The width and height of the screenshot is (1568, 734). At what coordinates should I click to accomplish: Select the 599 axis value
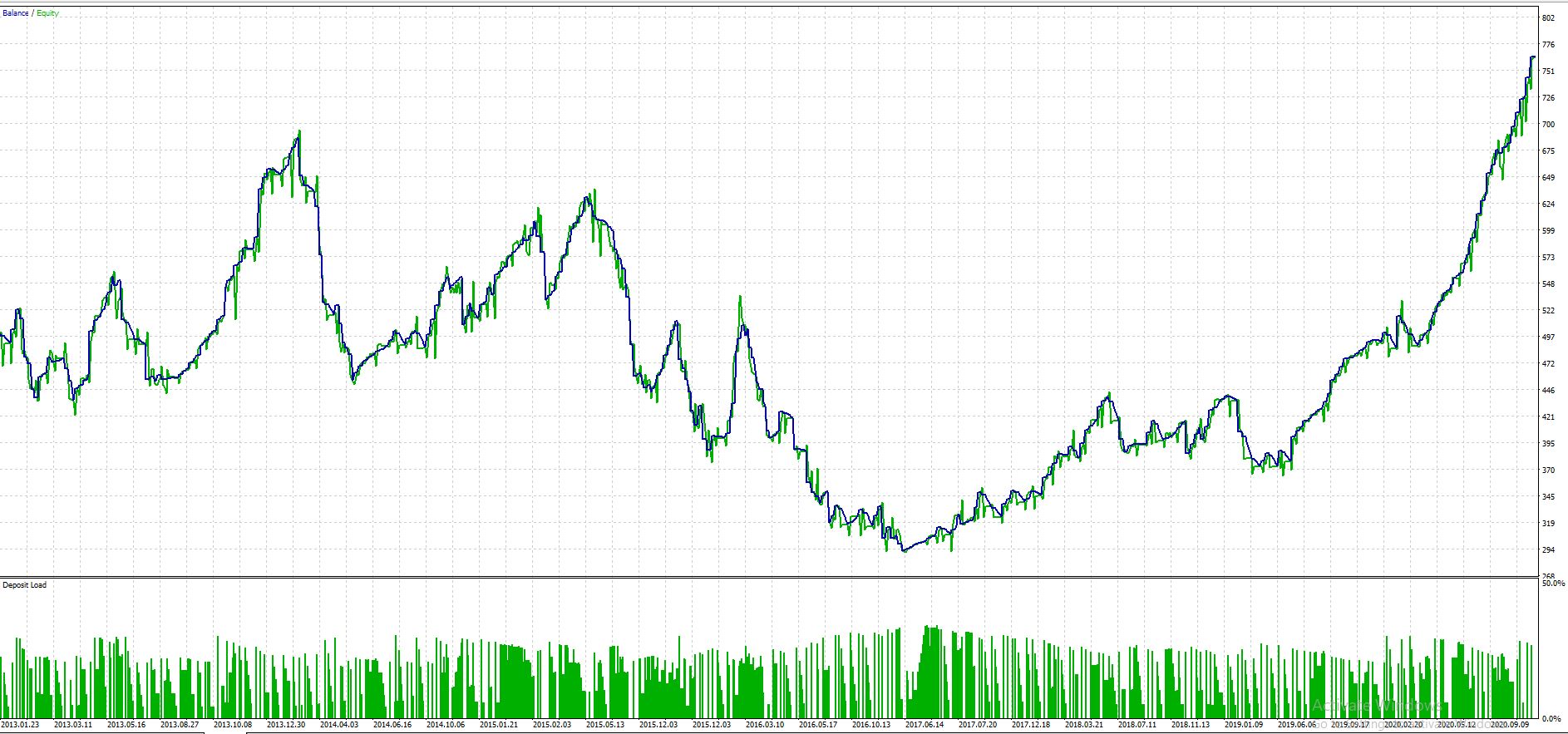(1548, 231)
